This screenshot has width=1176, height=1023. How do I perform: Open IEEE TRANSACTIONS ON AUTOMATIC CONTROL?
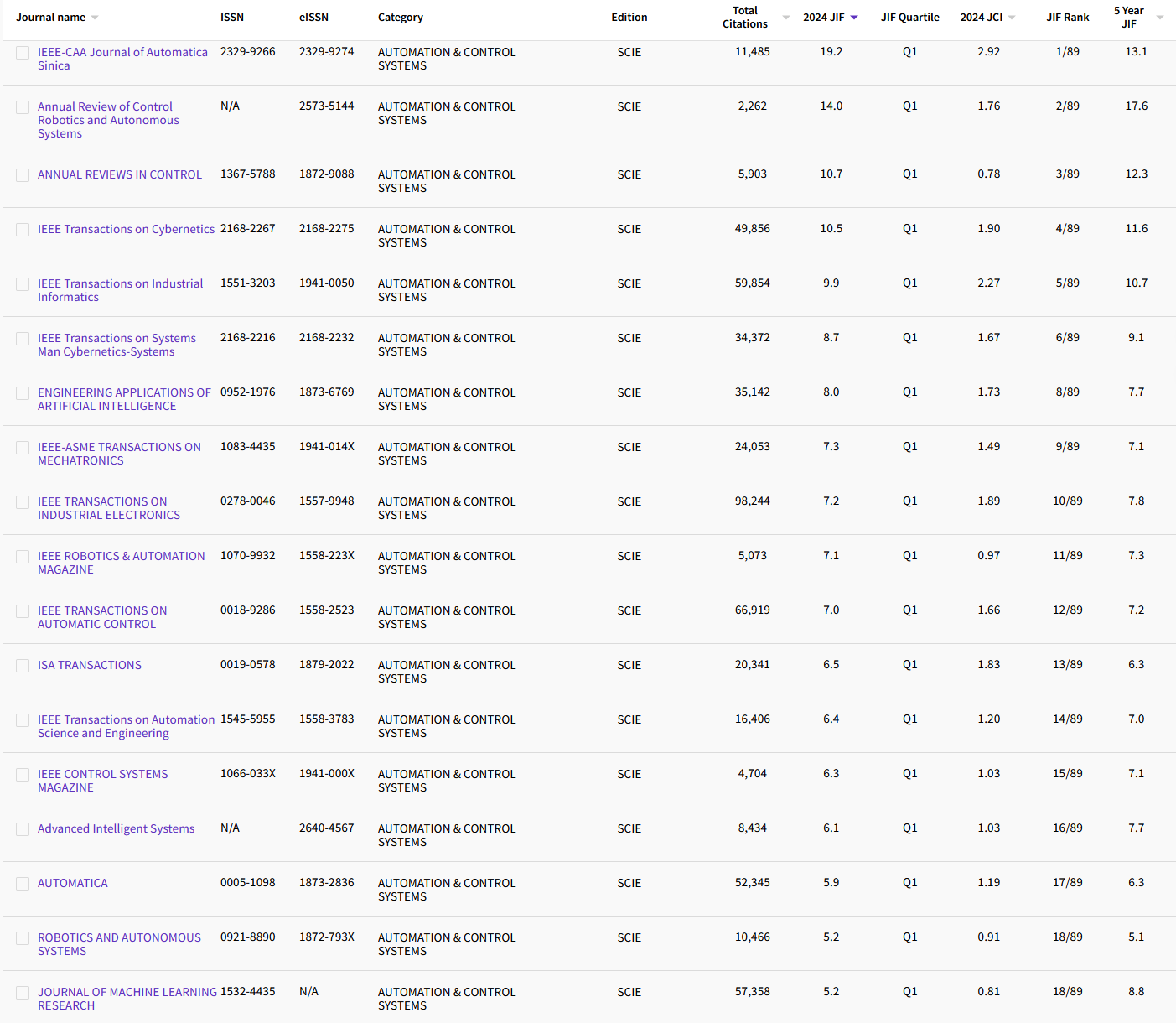pyautogui.click(x=102, y=617)
